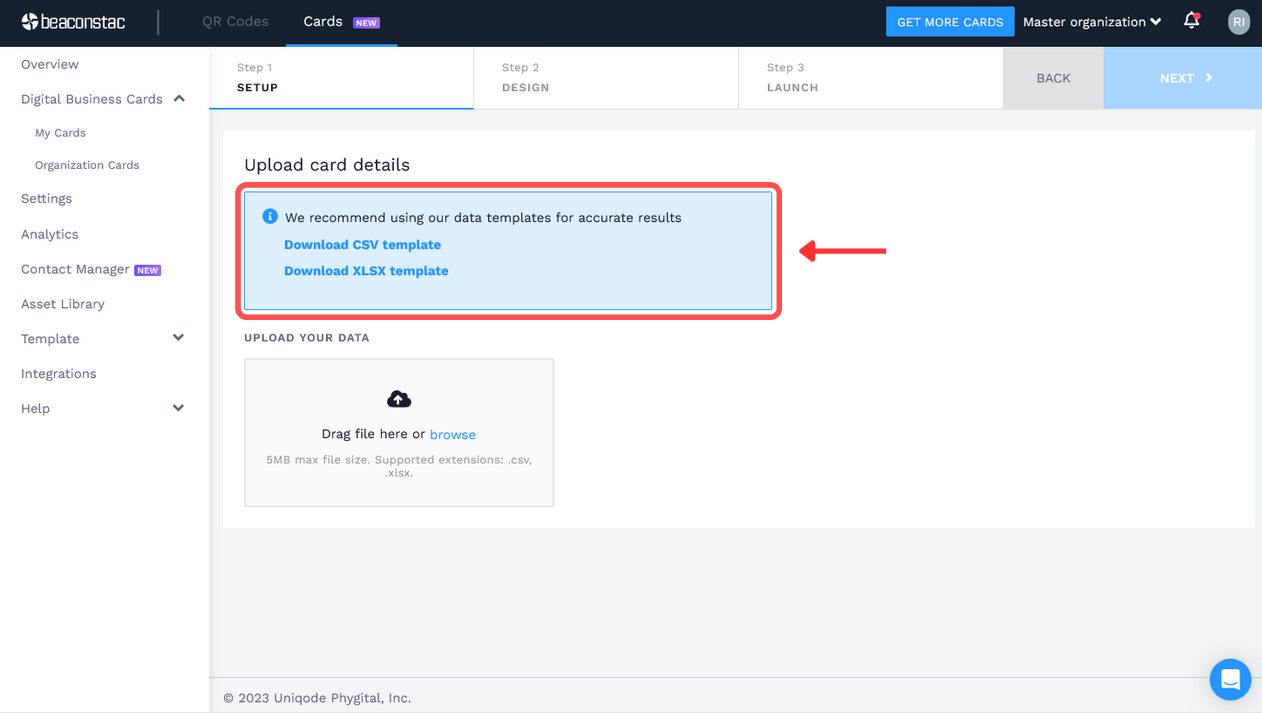Open Contact Manager in the sidebar
The image size is (1262, 713).
click(x=75, y=269)
